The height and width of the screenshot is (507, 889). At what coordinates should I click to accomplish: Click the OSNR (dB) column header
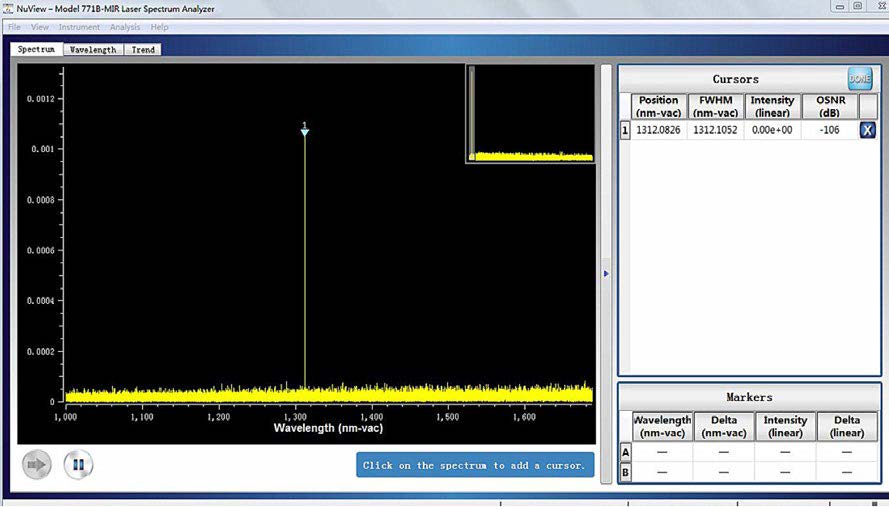coord(831,106)
